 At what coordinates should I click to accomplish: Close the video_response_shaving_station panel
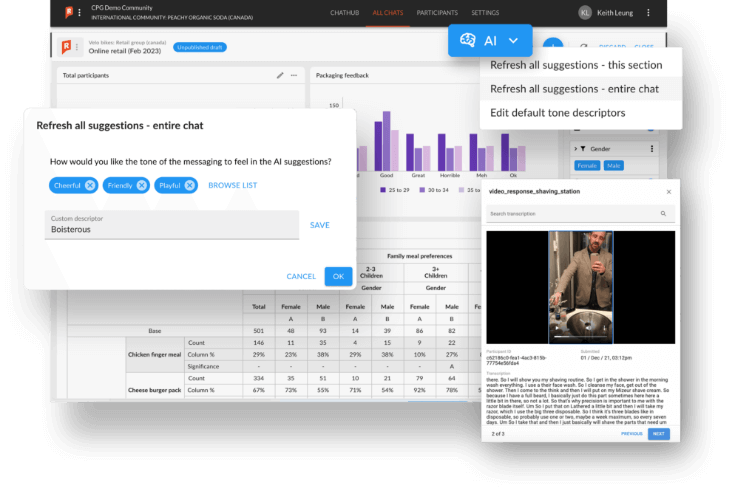coord(669,191)
